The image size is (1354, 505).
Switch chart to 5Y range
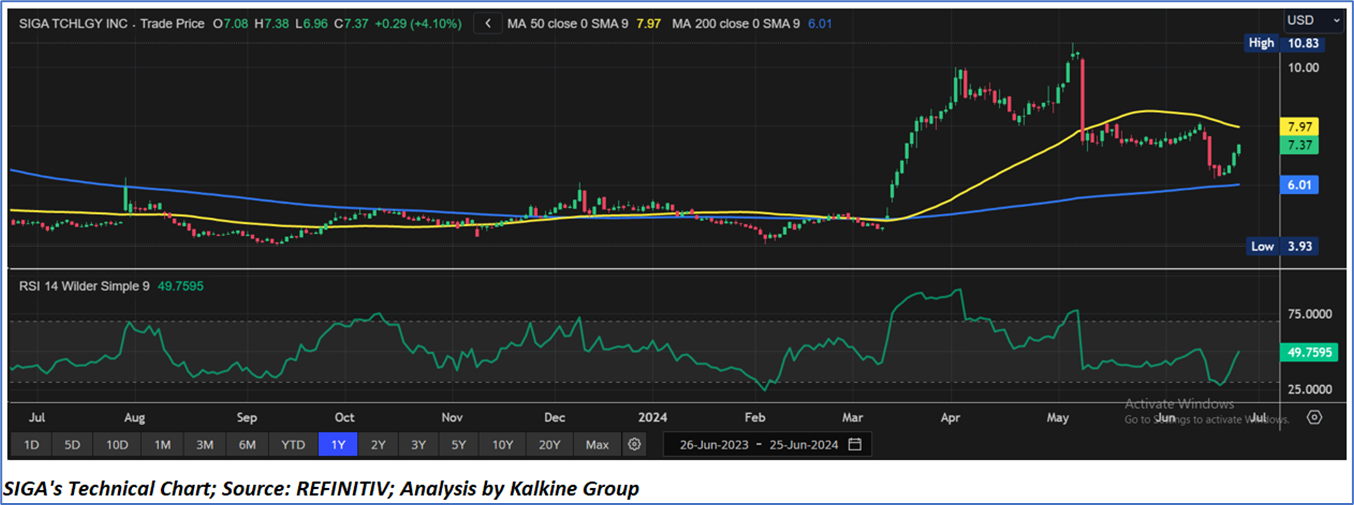click(x=458, y=444)
